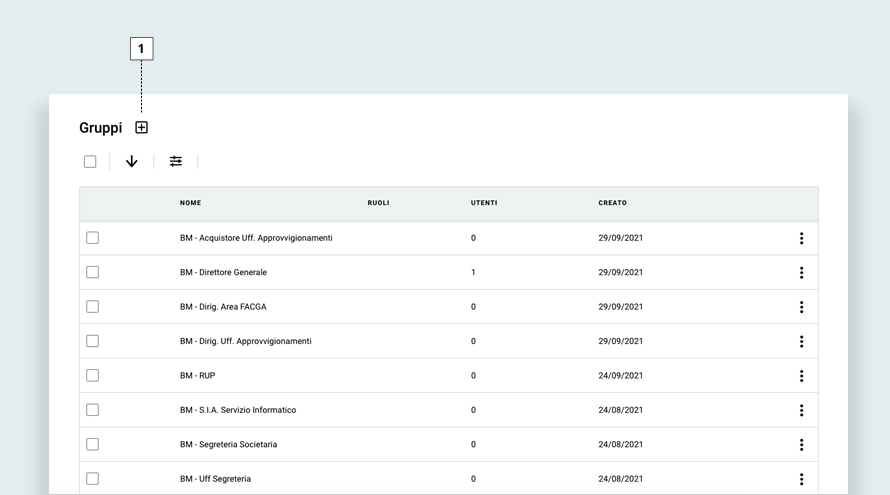The height and width of the screenshot is (495, 890).
Task: Open options menu for BM - RUP
Action: click(x=801, y=376)
